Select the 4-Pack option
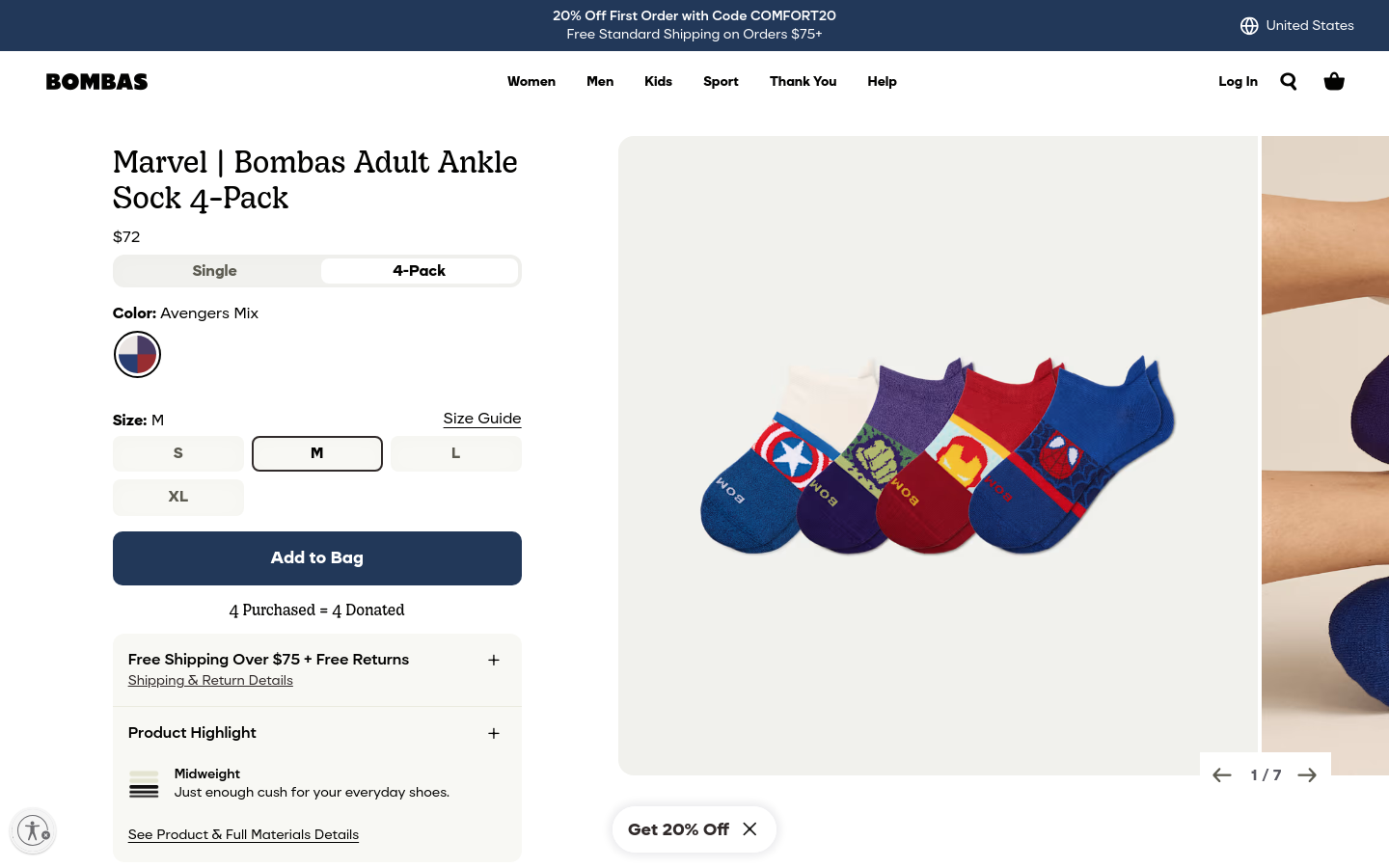This screenshot has width=1389, height=868. pos(419,271)
